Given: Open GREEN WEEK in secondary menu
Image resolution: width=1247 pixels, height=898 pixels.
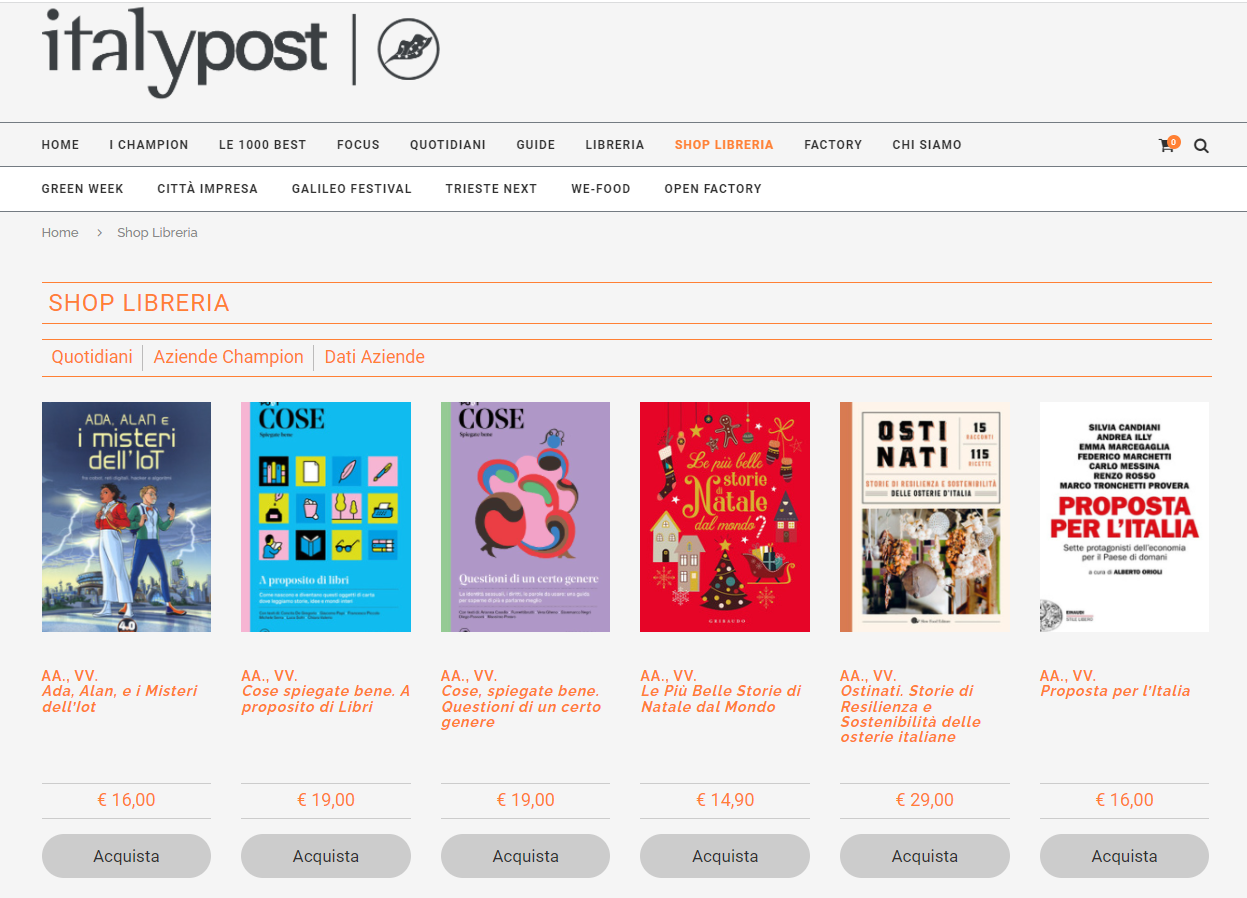Looking at the screenshot, I should [x=83, y=189].
